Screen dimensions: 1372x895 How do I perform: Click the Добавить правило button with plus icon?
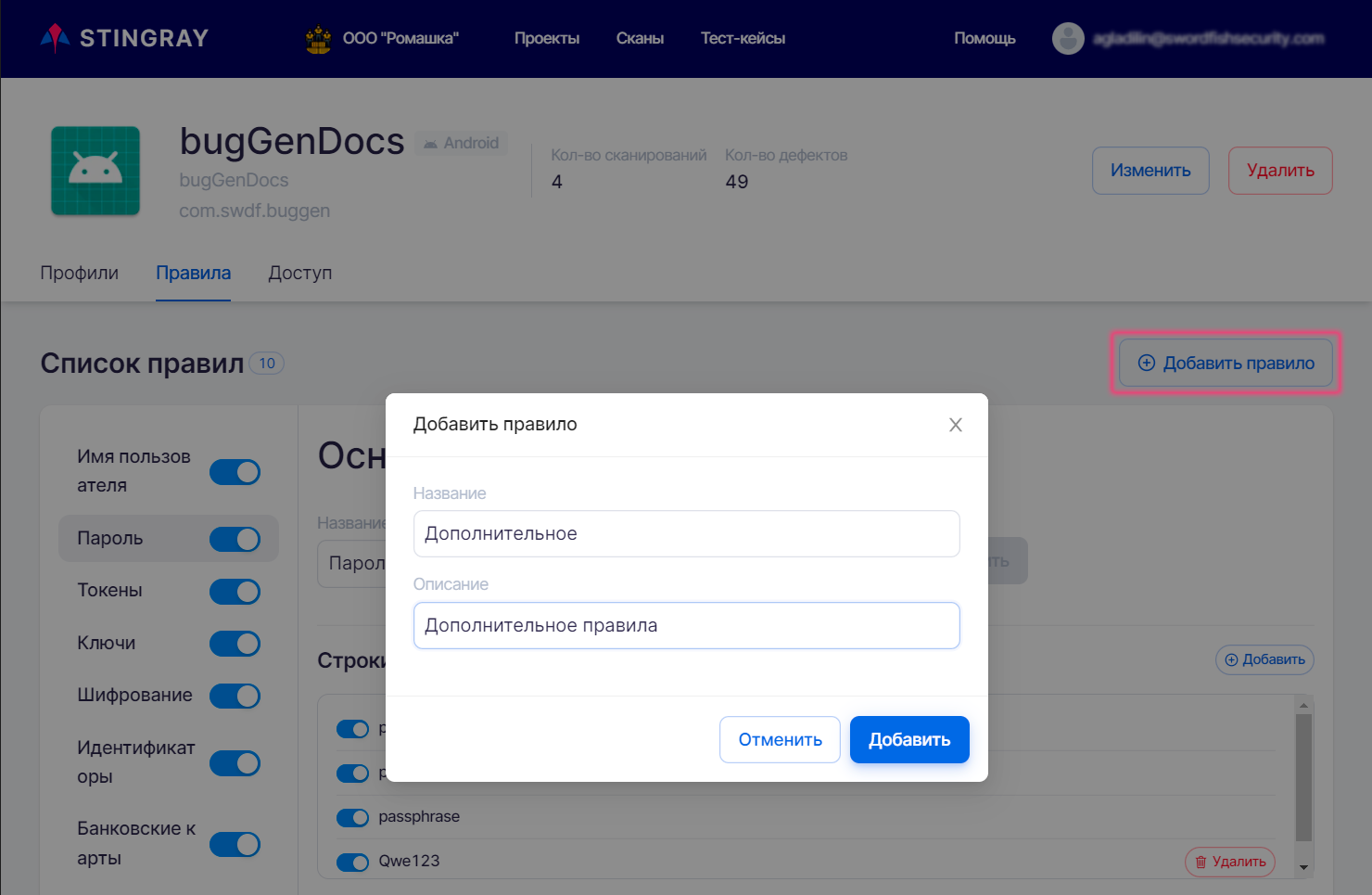click(x=1226, y=363)
